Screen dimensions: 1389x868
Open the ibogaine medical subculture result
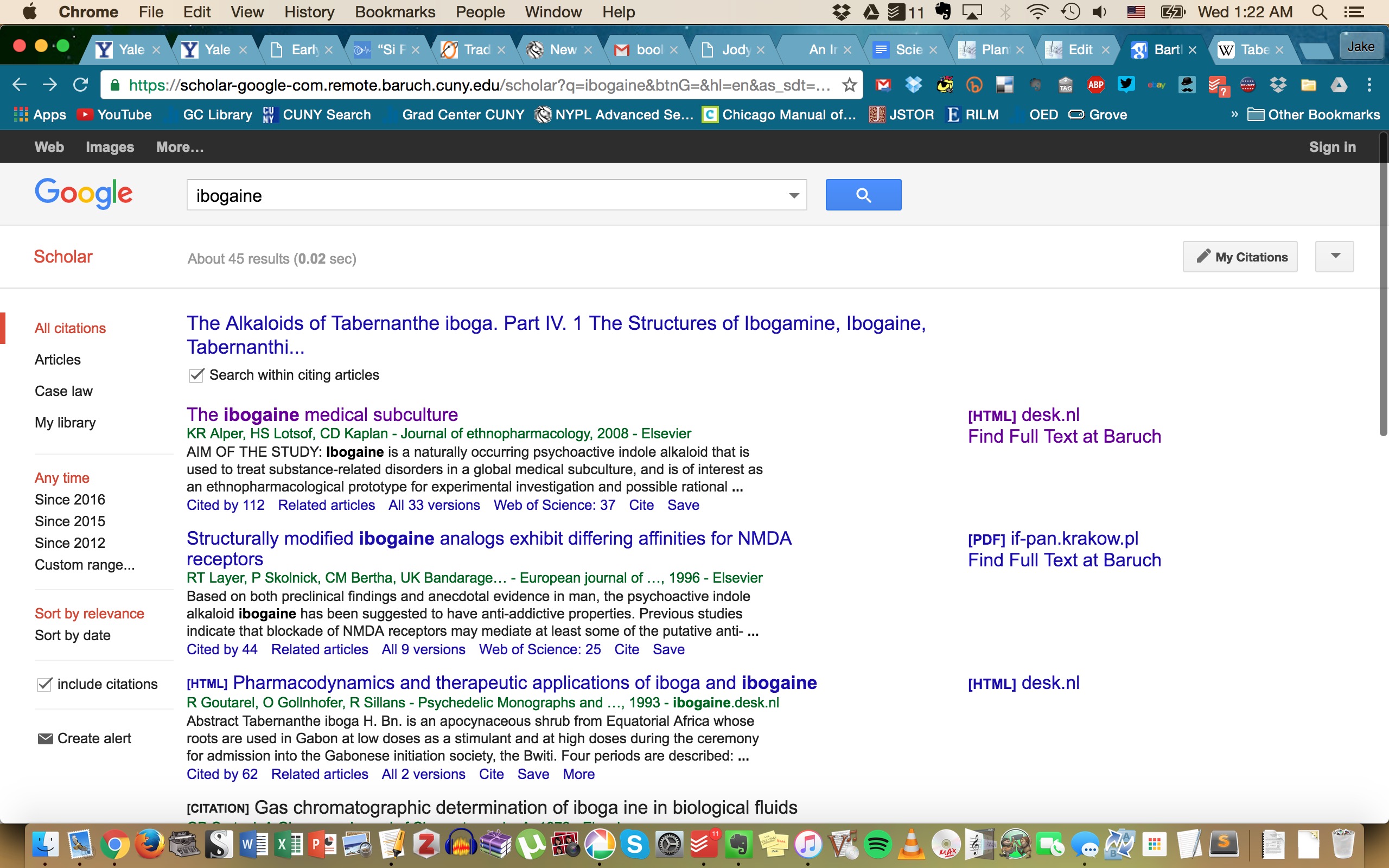tap(322, 414)
